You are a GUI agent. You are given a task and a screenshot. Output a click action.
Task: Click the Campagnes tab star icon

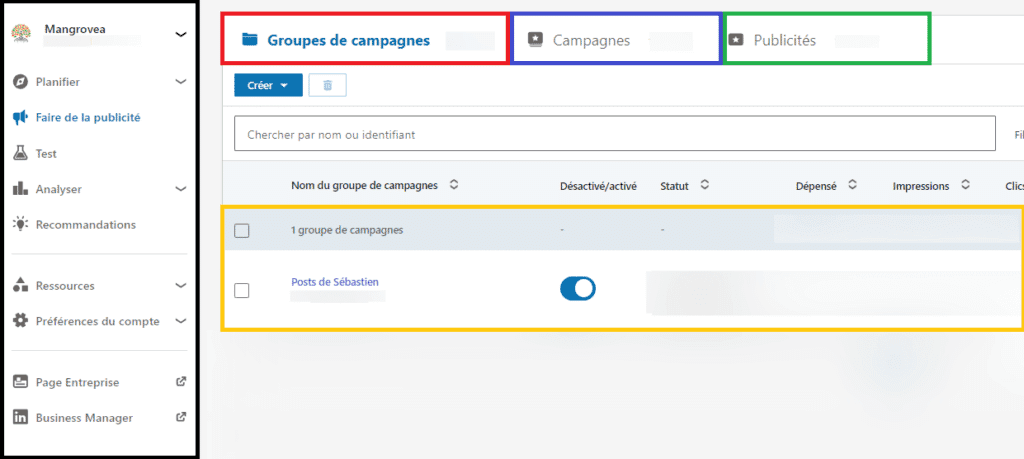535,40
